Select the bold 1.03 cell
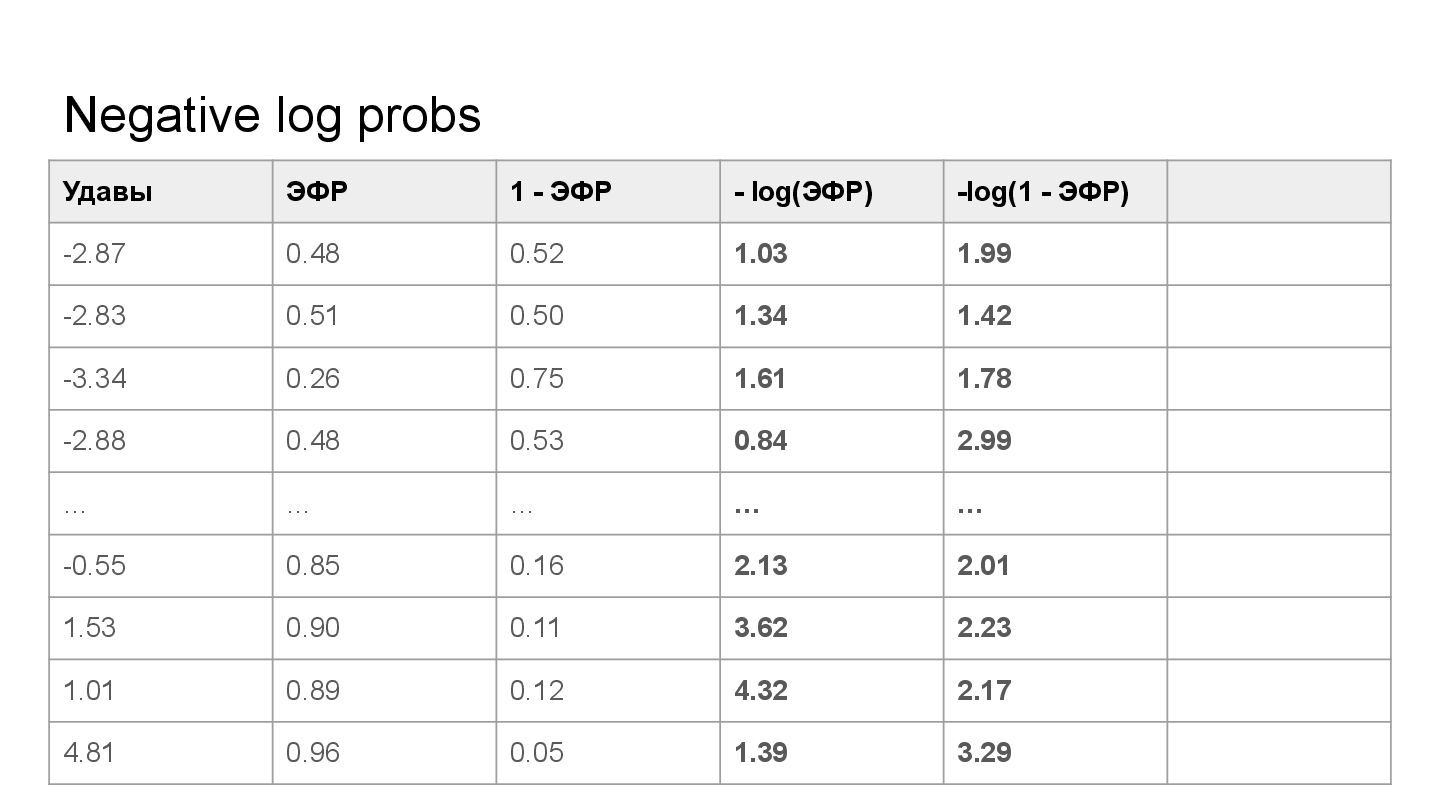Image resolution: width=1440 pixels, height=810 pixels. coord(761,254)
